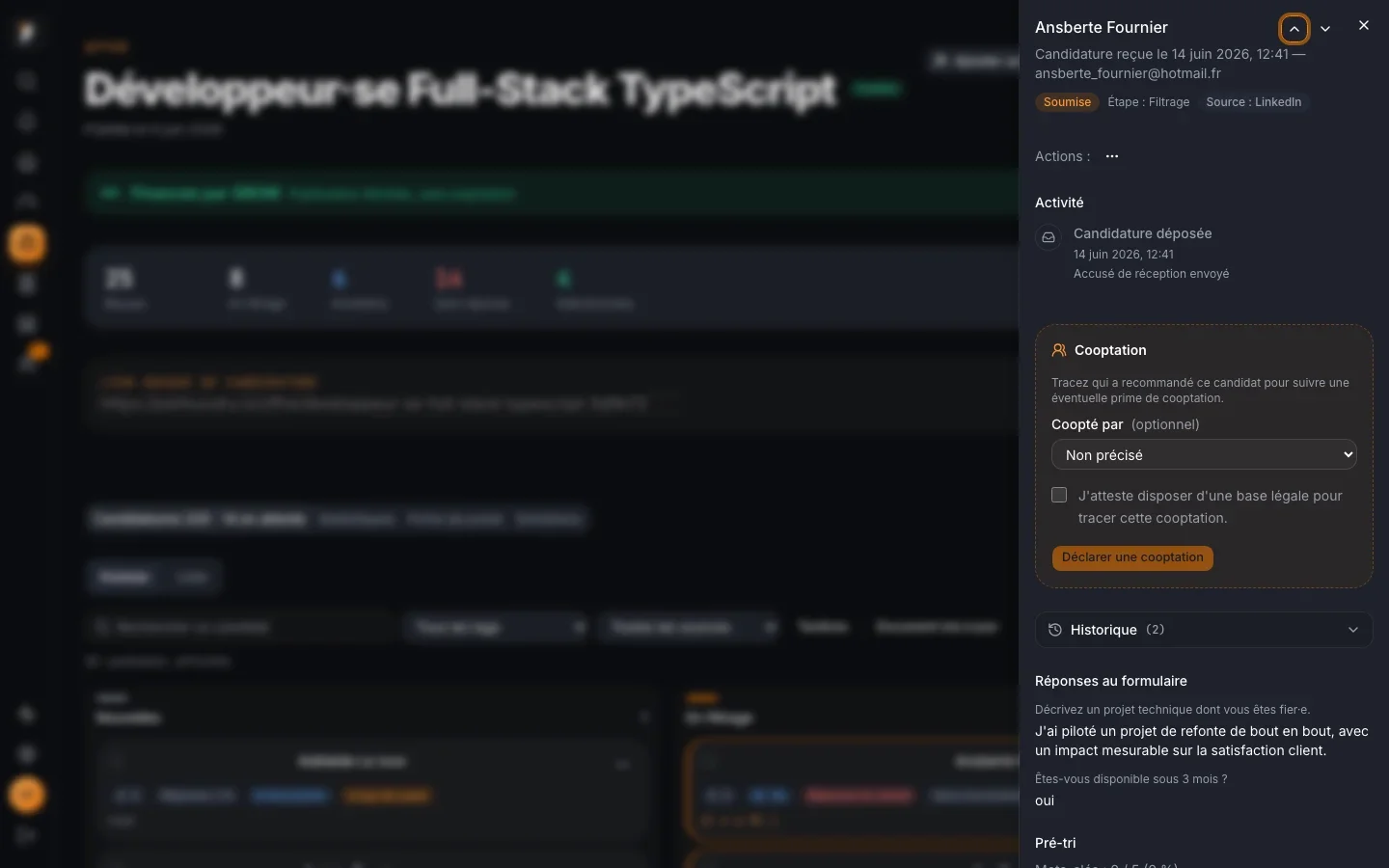Click ansberte_fournier@hotmail.fr email address

click(1128, 73)
